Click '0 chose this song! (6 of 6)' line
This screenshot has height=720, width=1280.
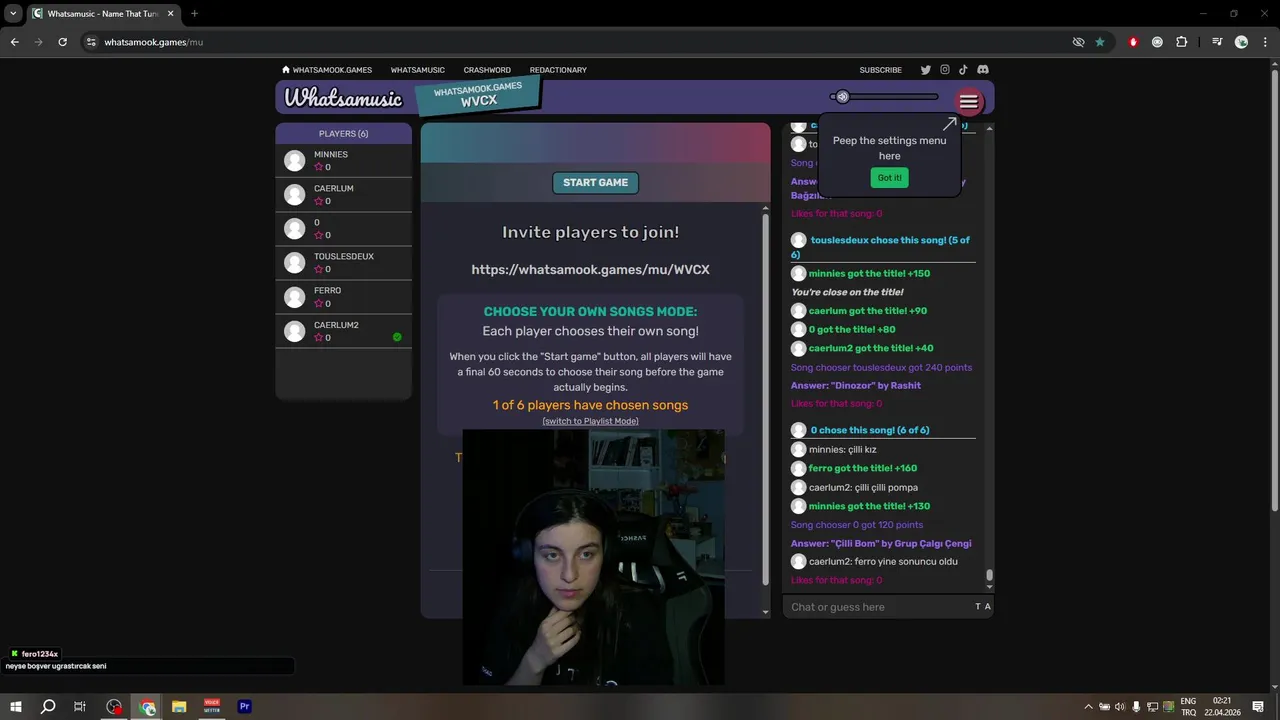(x=870, y=430)
